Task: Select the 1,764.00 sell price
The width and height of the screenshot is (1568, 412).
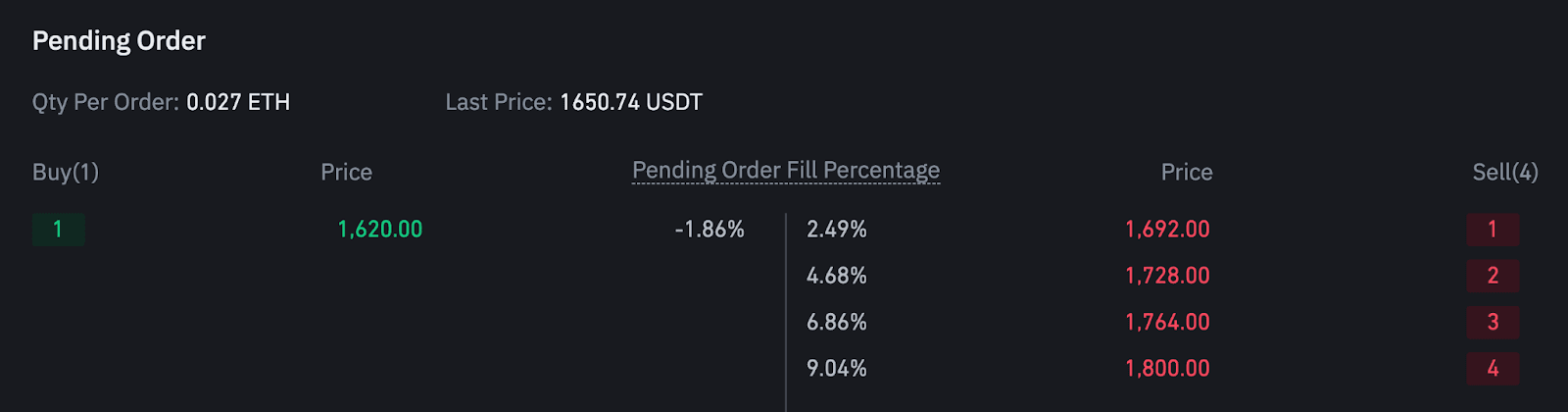Action: pyautogui.click(x=1167, y=322)
